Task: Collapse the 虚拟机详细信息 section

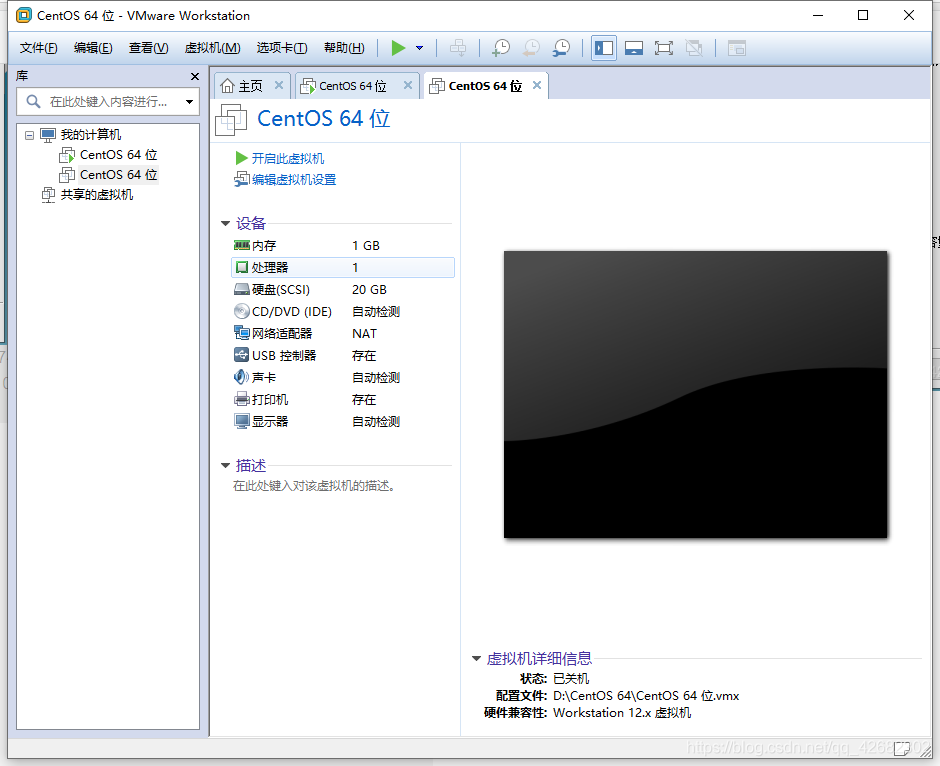Action: coord(476,658)
